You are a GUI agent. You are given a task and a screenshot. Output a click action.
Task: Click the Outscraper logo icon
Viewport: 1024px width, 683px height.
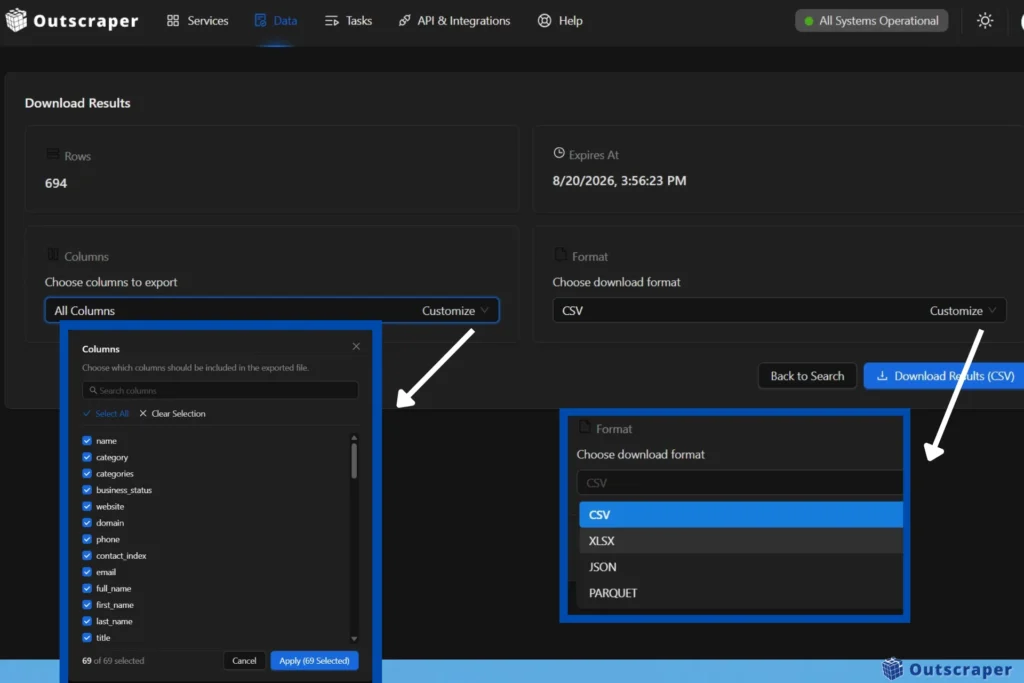(x=16, y=20)
